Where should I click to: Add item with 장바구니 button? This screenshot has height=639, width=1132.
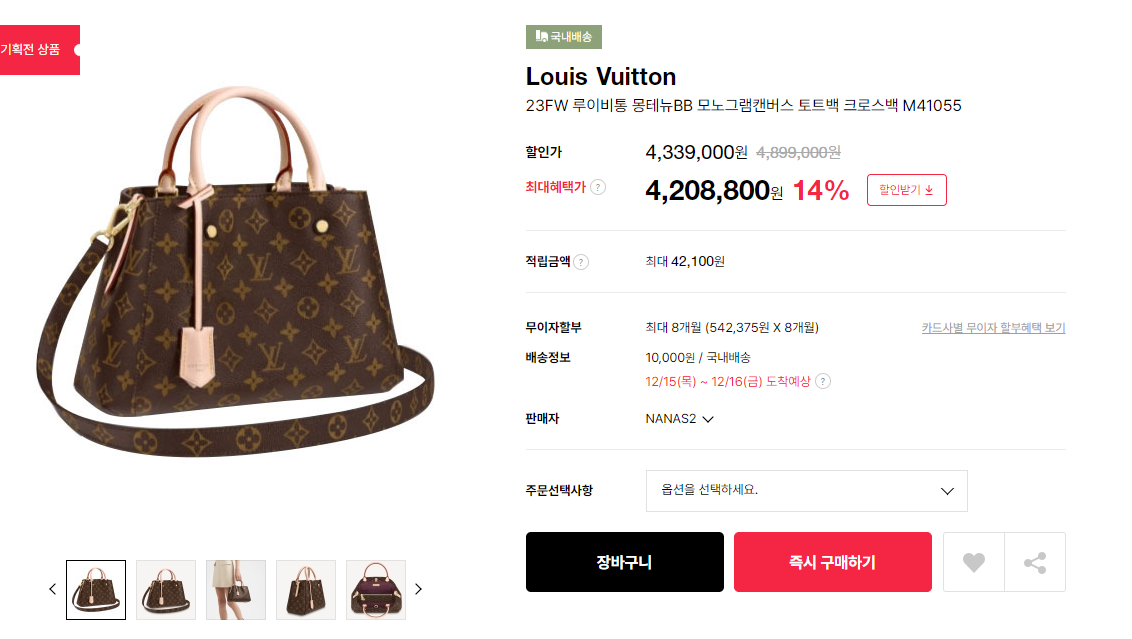click(x=624, y=562)
